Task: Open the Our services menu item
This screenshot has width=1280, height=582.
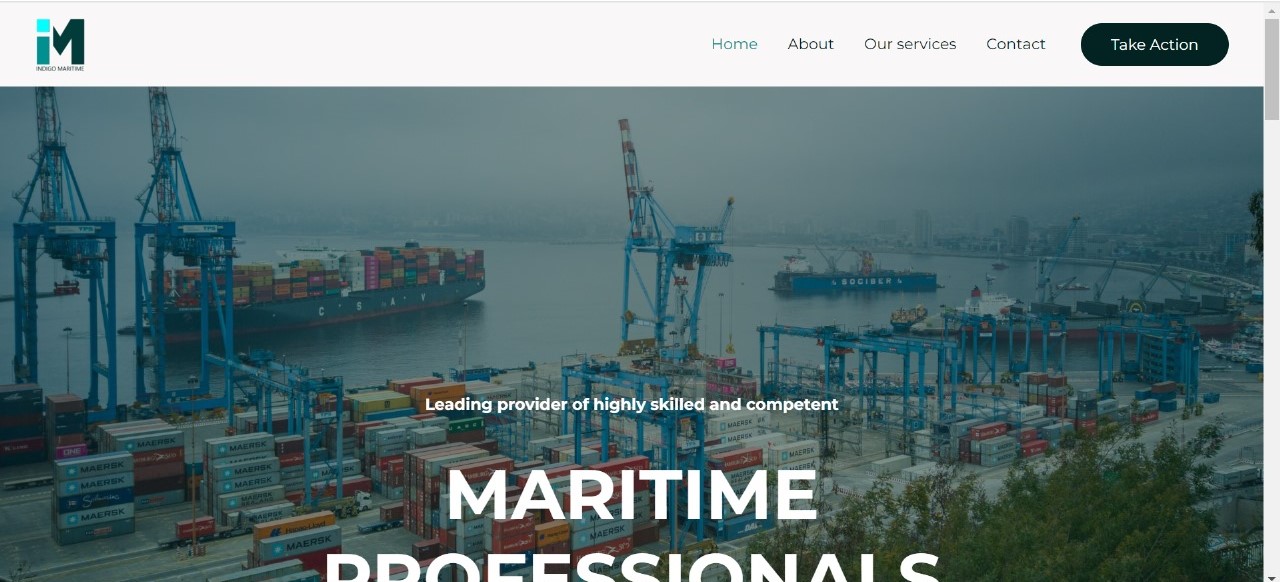Action: coord(910,44)
